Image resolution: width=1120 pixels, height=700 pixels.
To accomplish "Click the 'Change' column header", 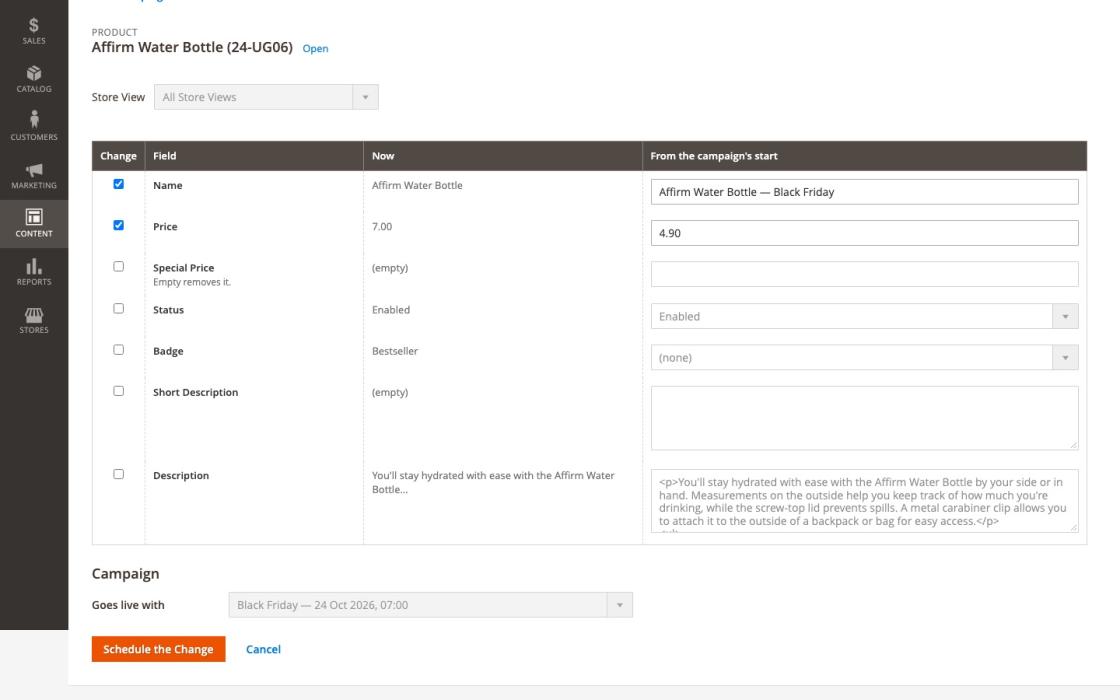I will (119, 156).
